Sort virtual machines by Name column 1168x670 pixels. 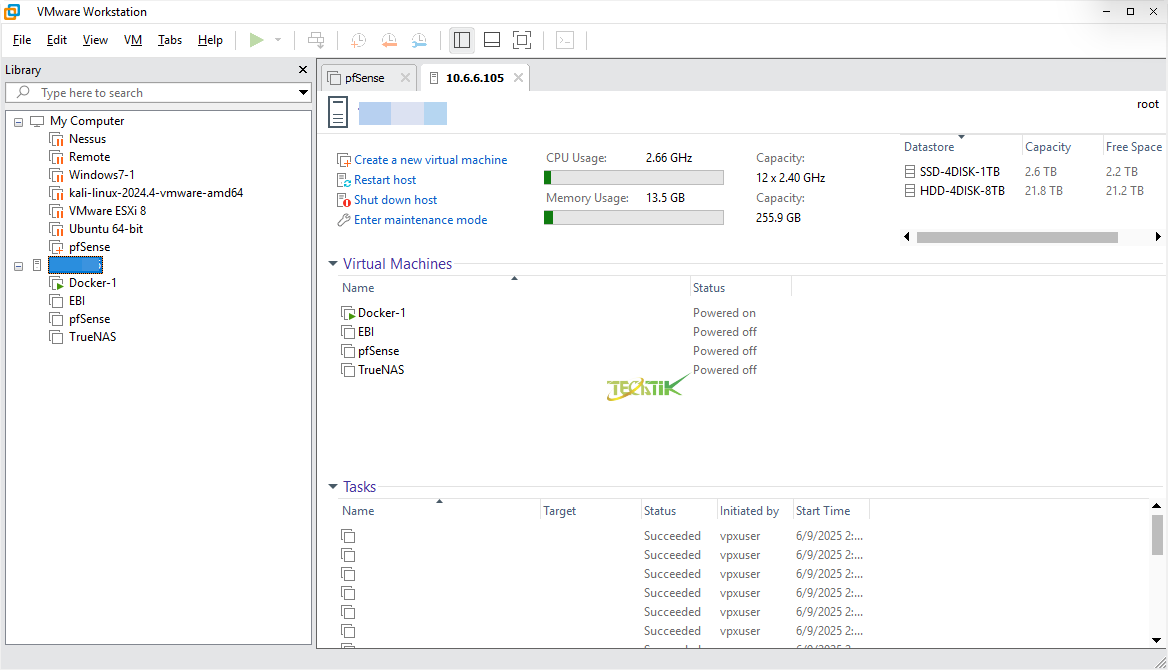click(358, 288)
